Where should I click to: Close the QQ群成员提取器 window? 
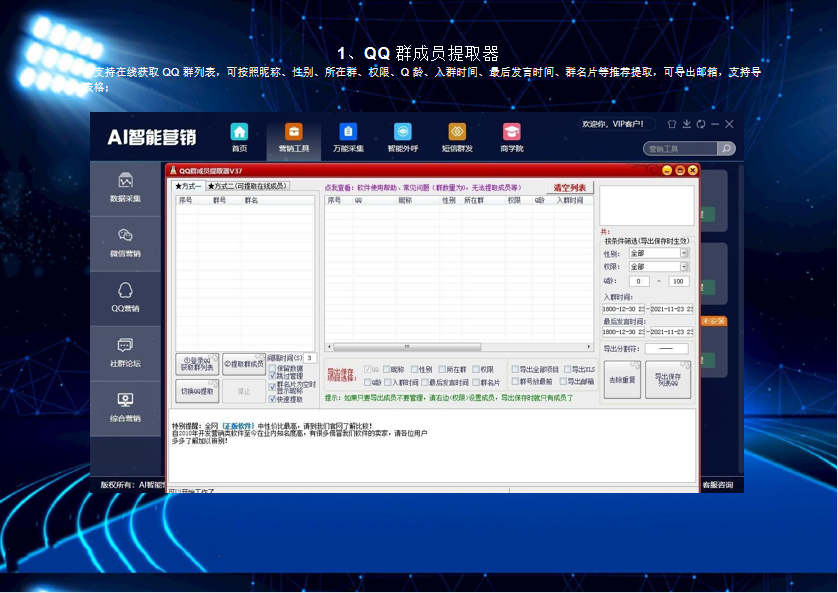[x=693, y=170]
